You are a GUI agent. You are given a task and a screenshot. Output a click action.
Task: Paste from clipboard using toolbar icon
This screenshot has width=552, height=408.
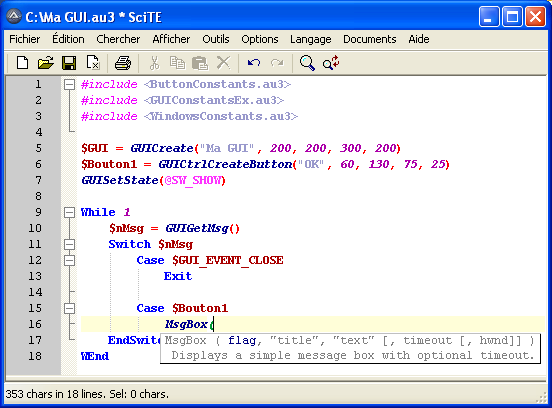pyautogui.click(x=200, y=63)
